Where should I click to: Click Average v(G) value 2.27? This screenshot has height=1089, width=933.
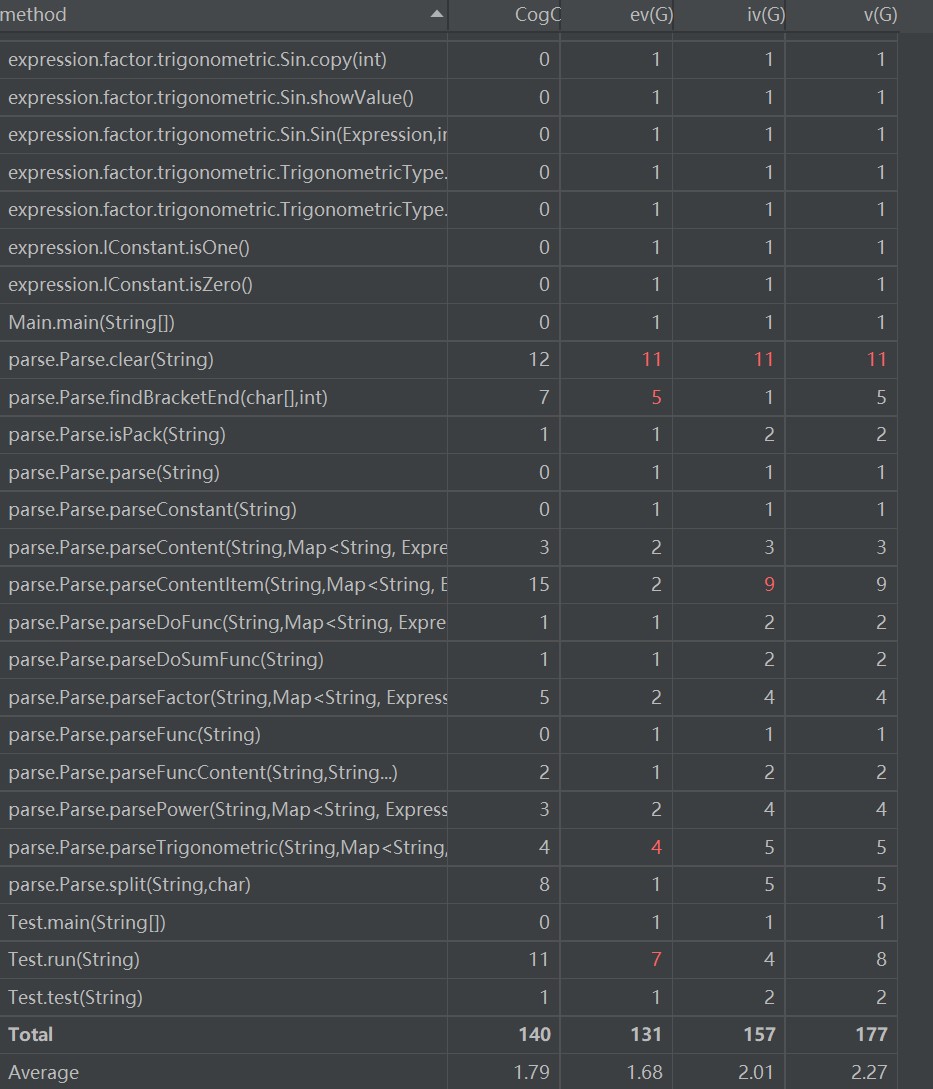coord(869,1072)
